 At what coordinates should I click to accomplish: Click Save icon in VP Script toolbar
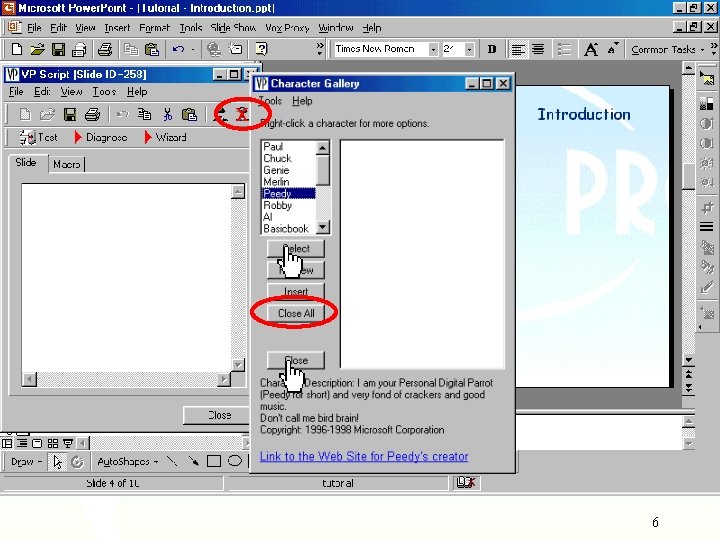[70, 114]
